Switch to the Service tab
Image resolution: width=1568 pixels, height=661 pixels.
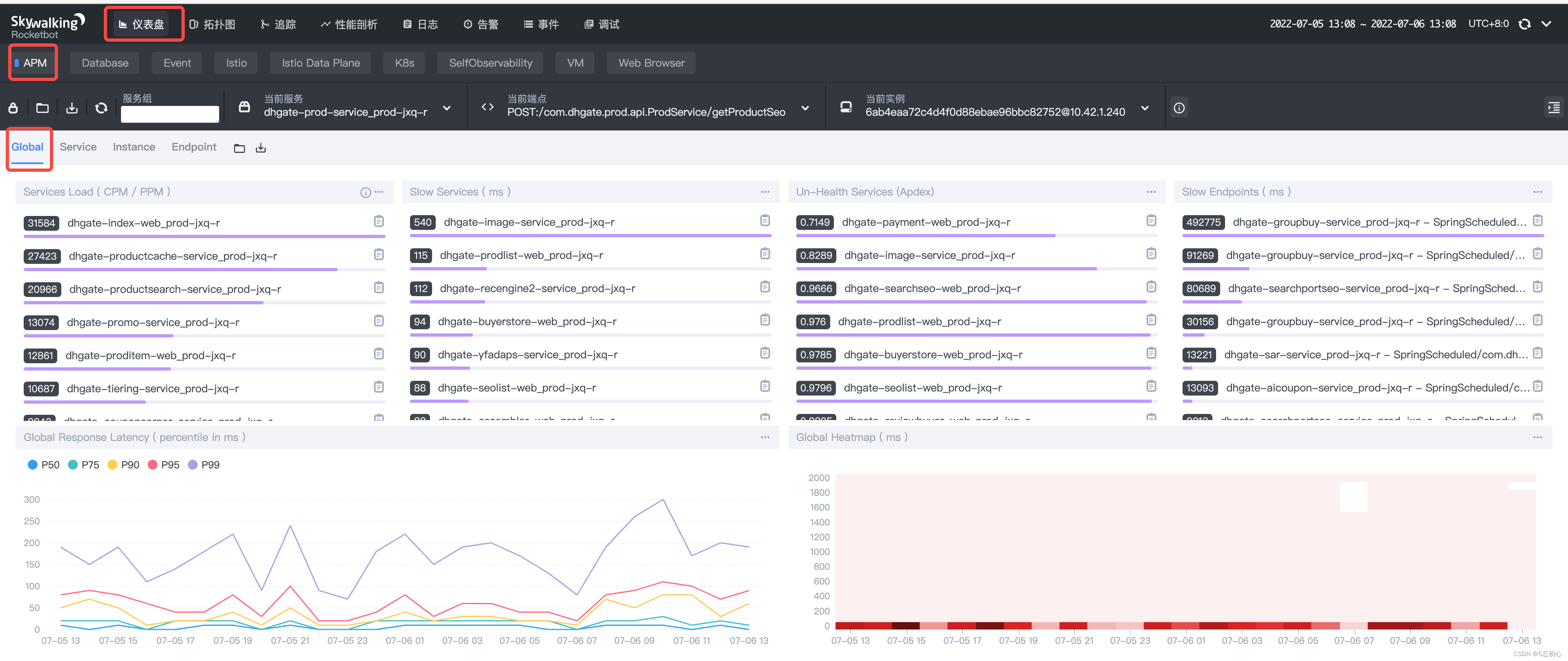click(x=78, y=147)
